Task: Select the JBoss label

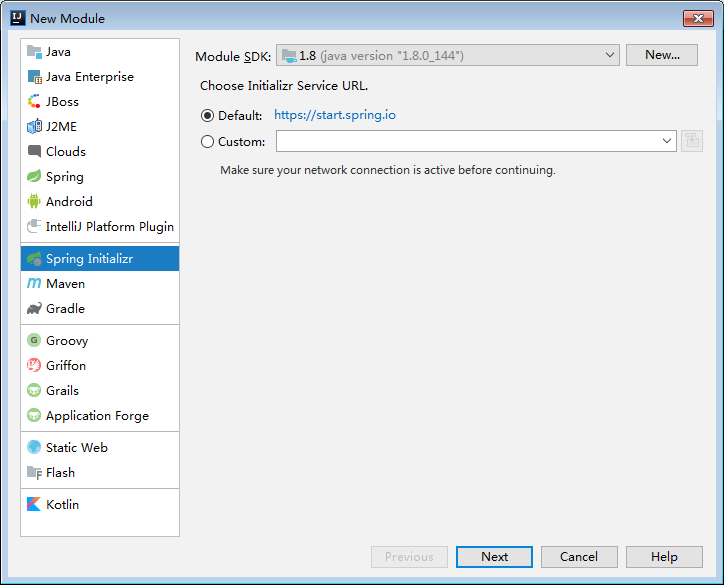Action: pos(62,102)
